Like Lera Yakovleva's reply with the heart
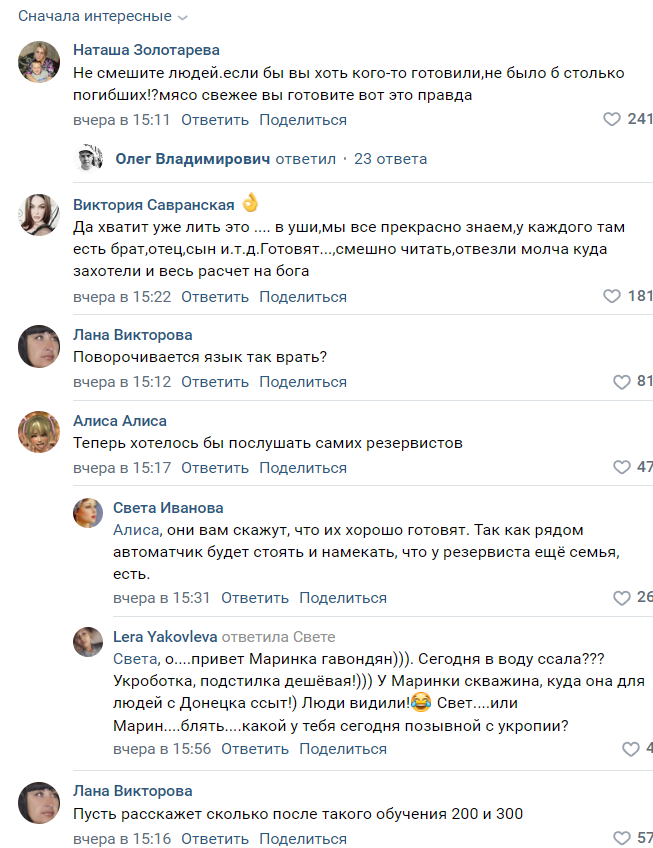This screenshot has height=848, width=653. coord(630,749)
